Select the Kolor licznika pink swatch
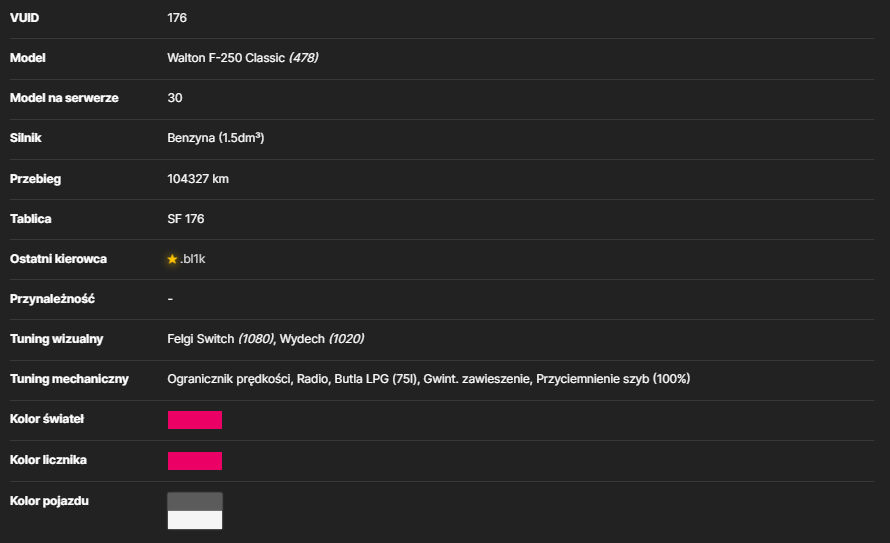Image resolution: width=890 pixels, height=543 pixels. point(195,461)
